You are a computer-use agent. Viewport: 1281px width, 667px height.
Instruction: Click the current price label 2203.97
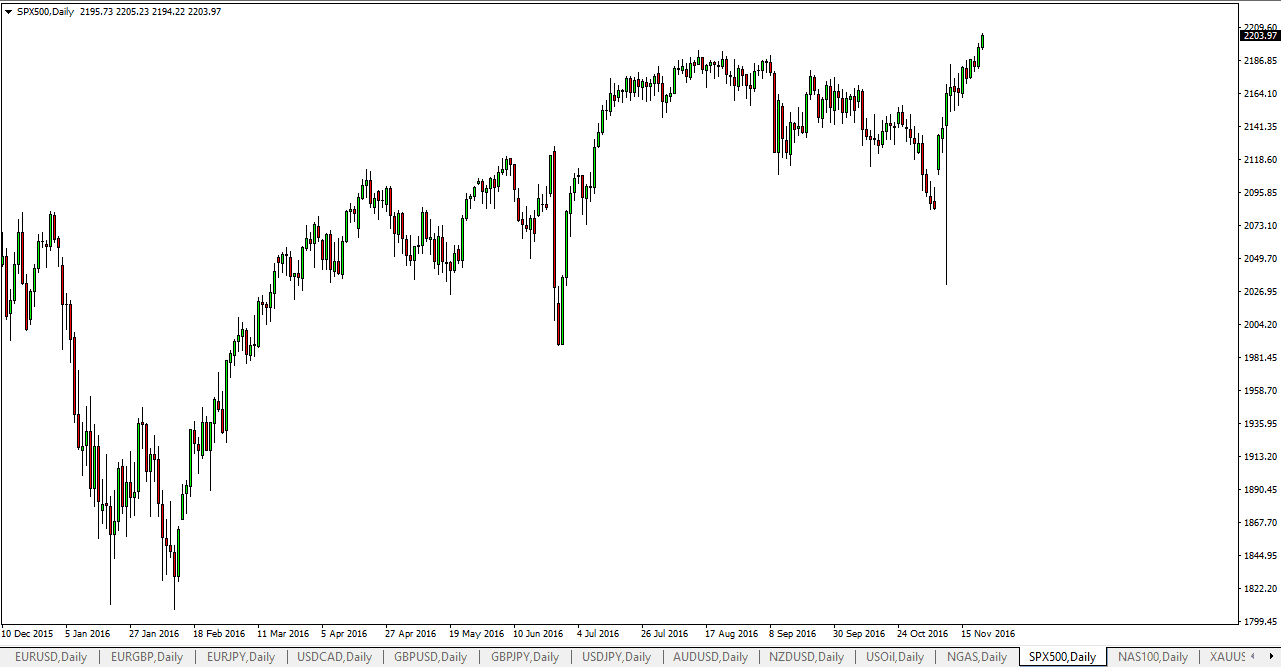1259,36
